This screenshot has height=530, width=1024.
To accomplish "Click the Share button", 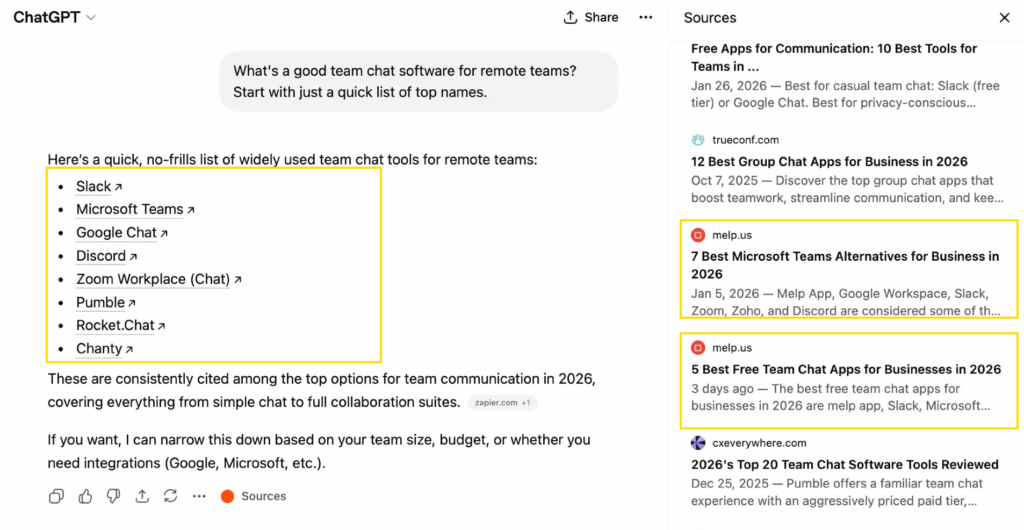I will (590, 18).
